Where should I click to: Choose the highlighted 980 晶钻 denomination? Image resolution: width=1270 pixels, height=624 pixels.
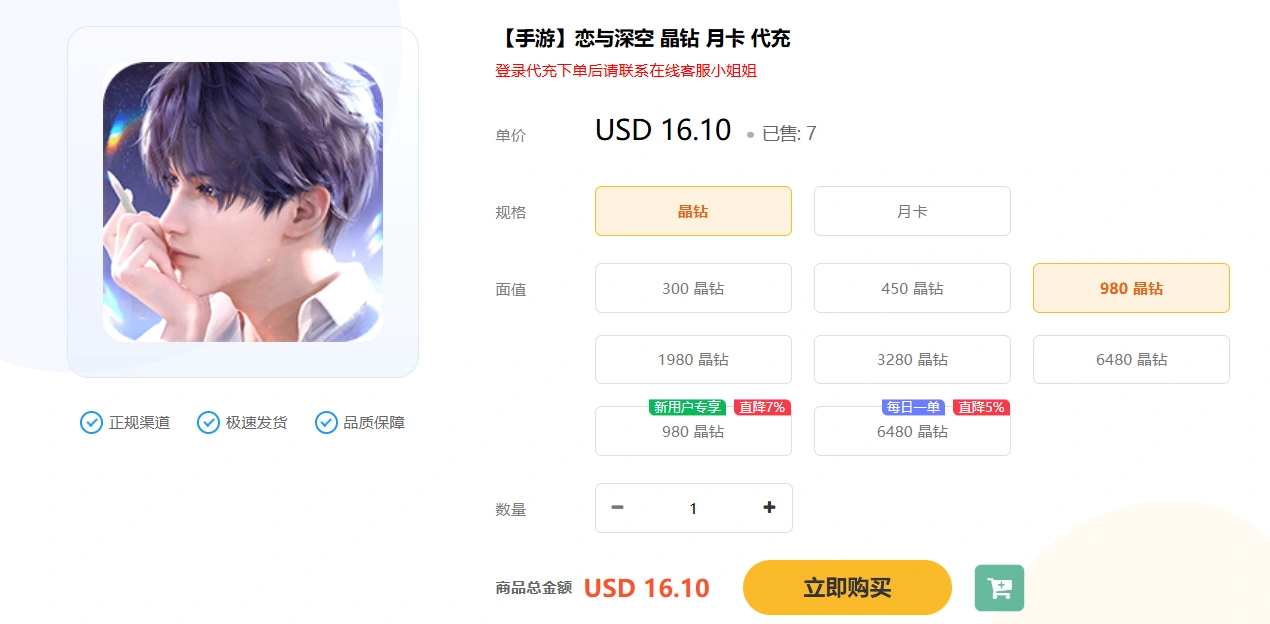[1131, 288]
